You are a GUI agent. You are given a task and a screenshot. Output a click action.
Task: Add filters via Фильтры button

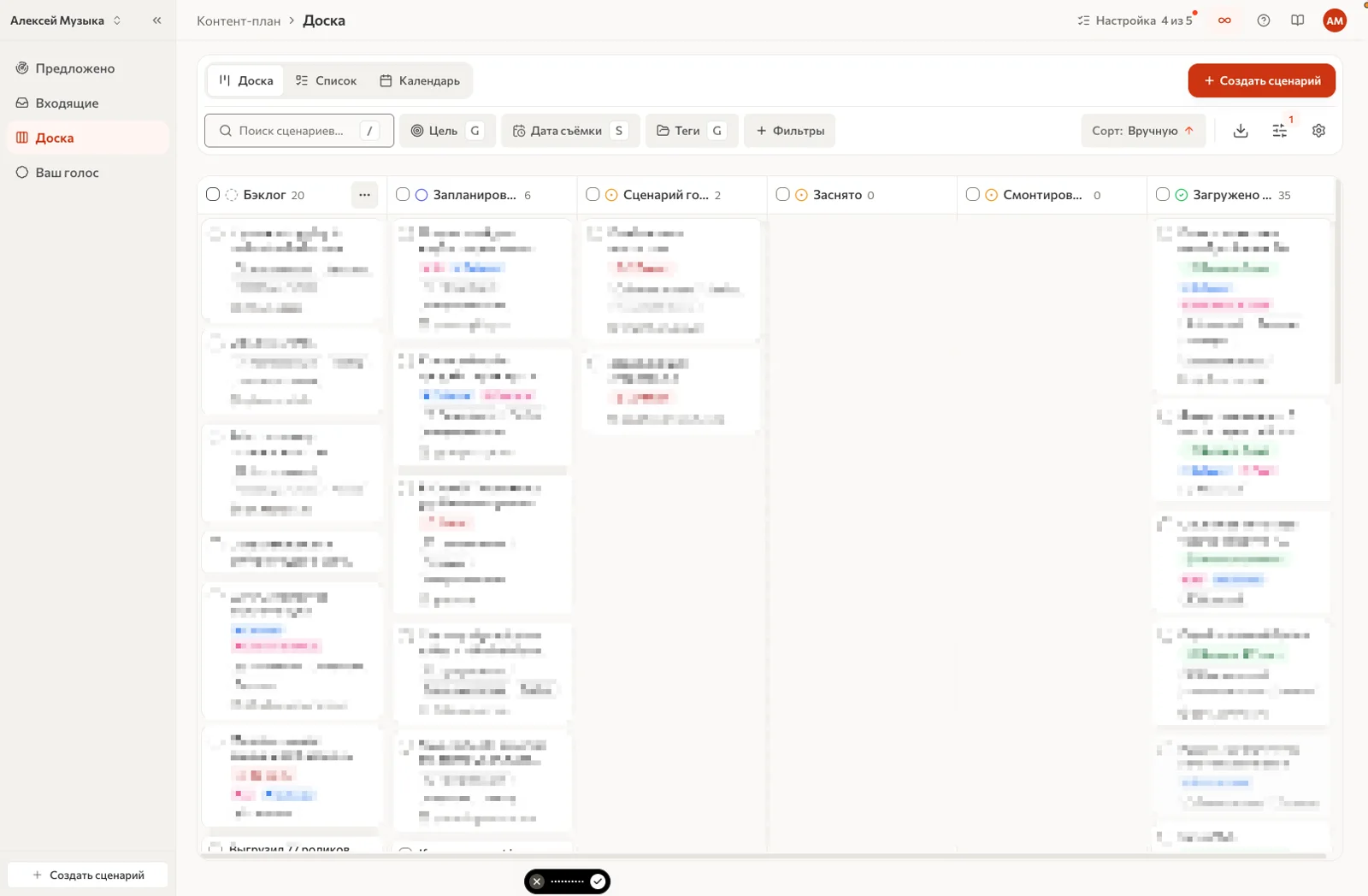point(790,131)
